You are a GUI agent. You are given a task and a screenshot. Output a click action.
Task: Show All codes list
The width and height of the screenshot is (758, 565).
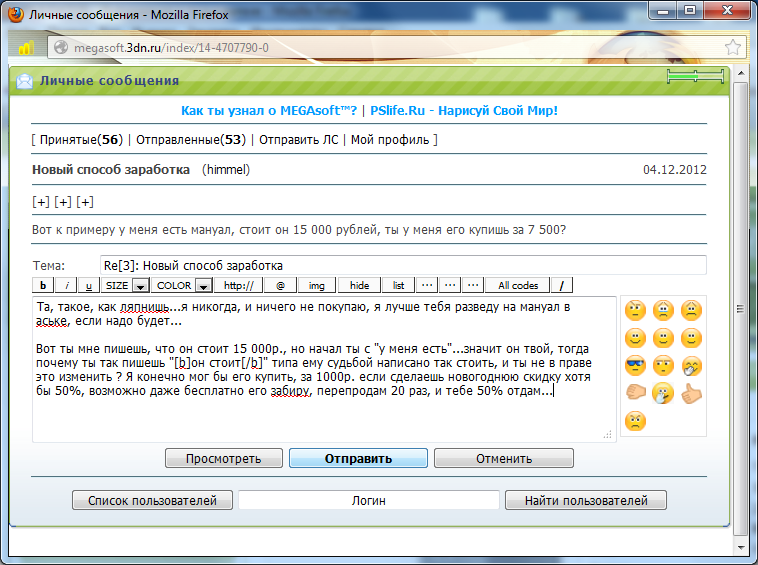point(518,285)
